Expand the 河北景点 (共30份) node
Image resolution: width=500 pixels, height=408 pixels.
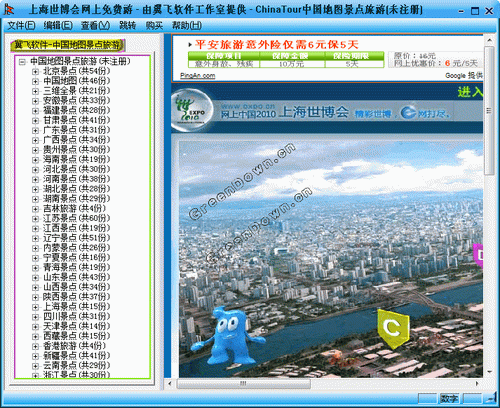[35, 170]
